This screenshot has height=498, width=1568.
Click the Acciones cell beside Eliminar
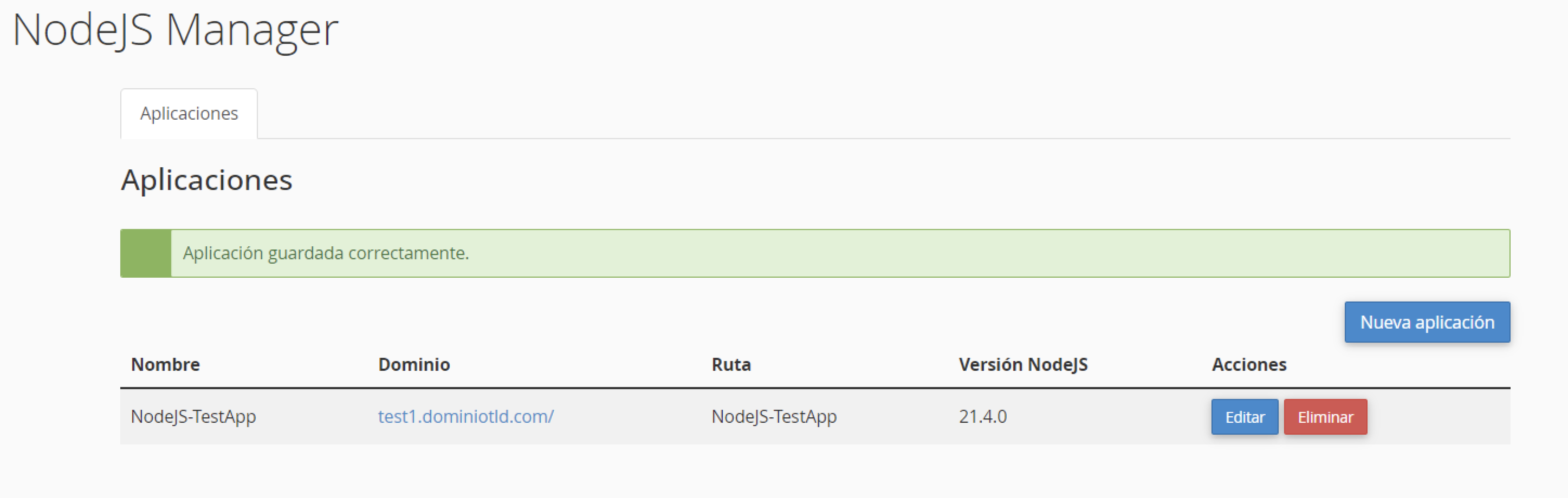point(1439,416)
